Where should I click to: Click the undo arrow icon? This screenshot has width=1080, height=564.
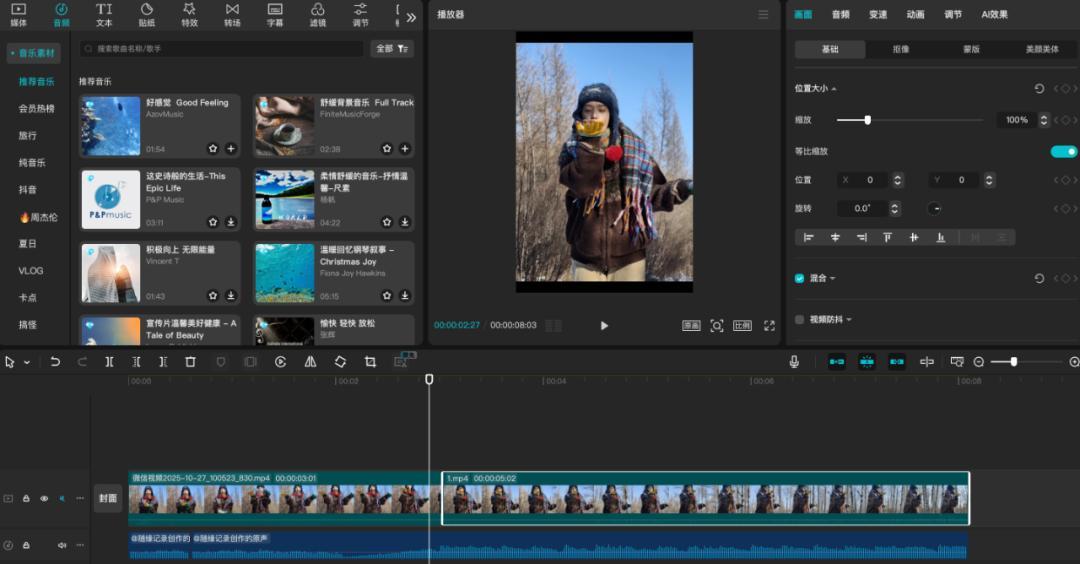coord(55,362)
